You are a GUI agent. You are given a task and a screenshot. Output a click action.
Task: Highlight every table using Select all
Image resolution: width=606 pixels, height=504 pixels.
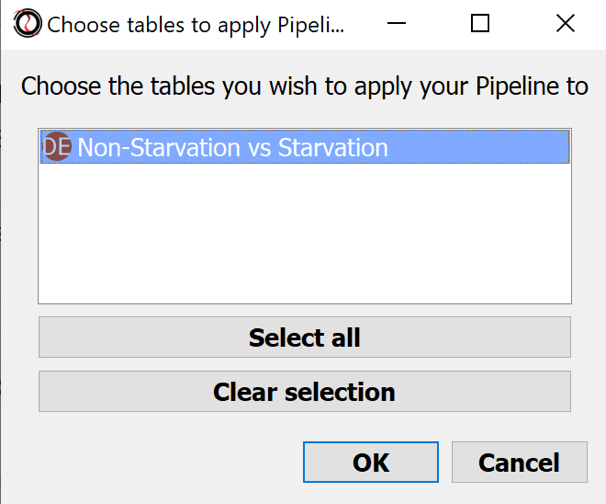coord(304,337)
